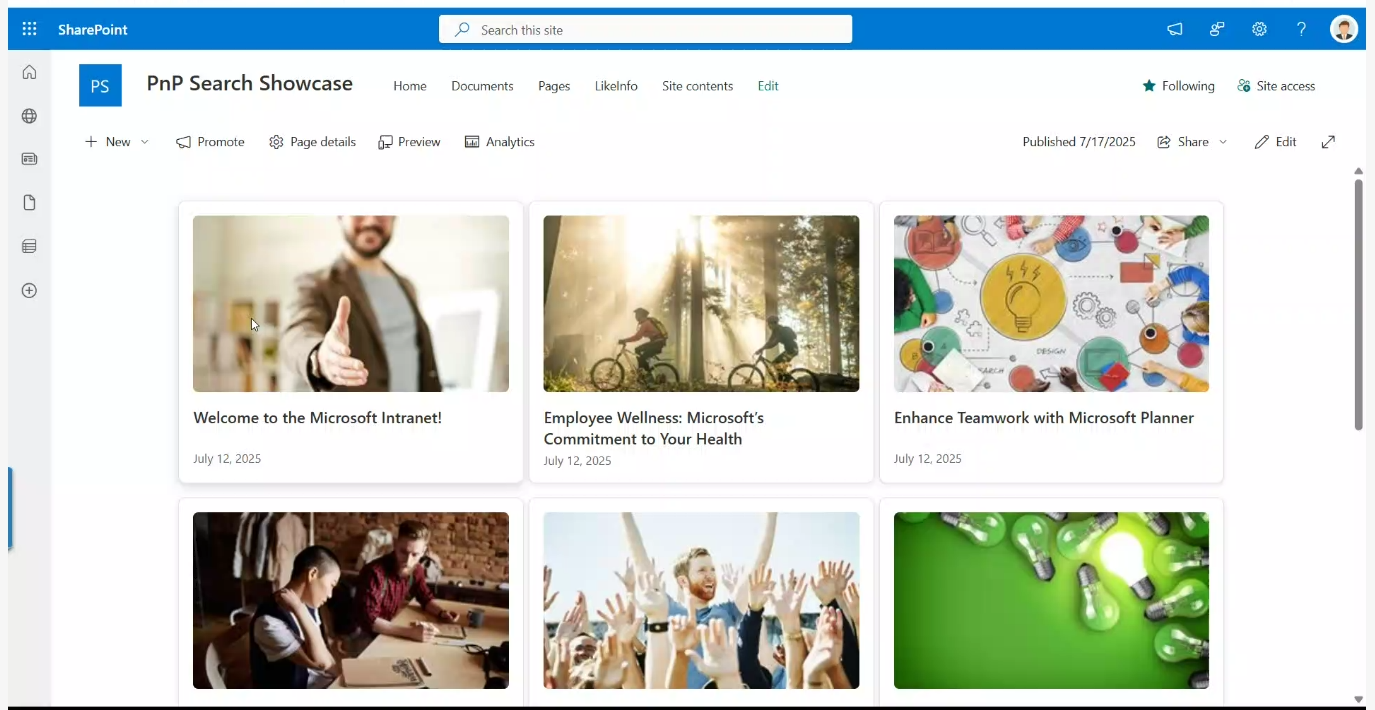Click the New button label
The height and width of the screenshot is (710, 1375).
(x=118, y=142)
